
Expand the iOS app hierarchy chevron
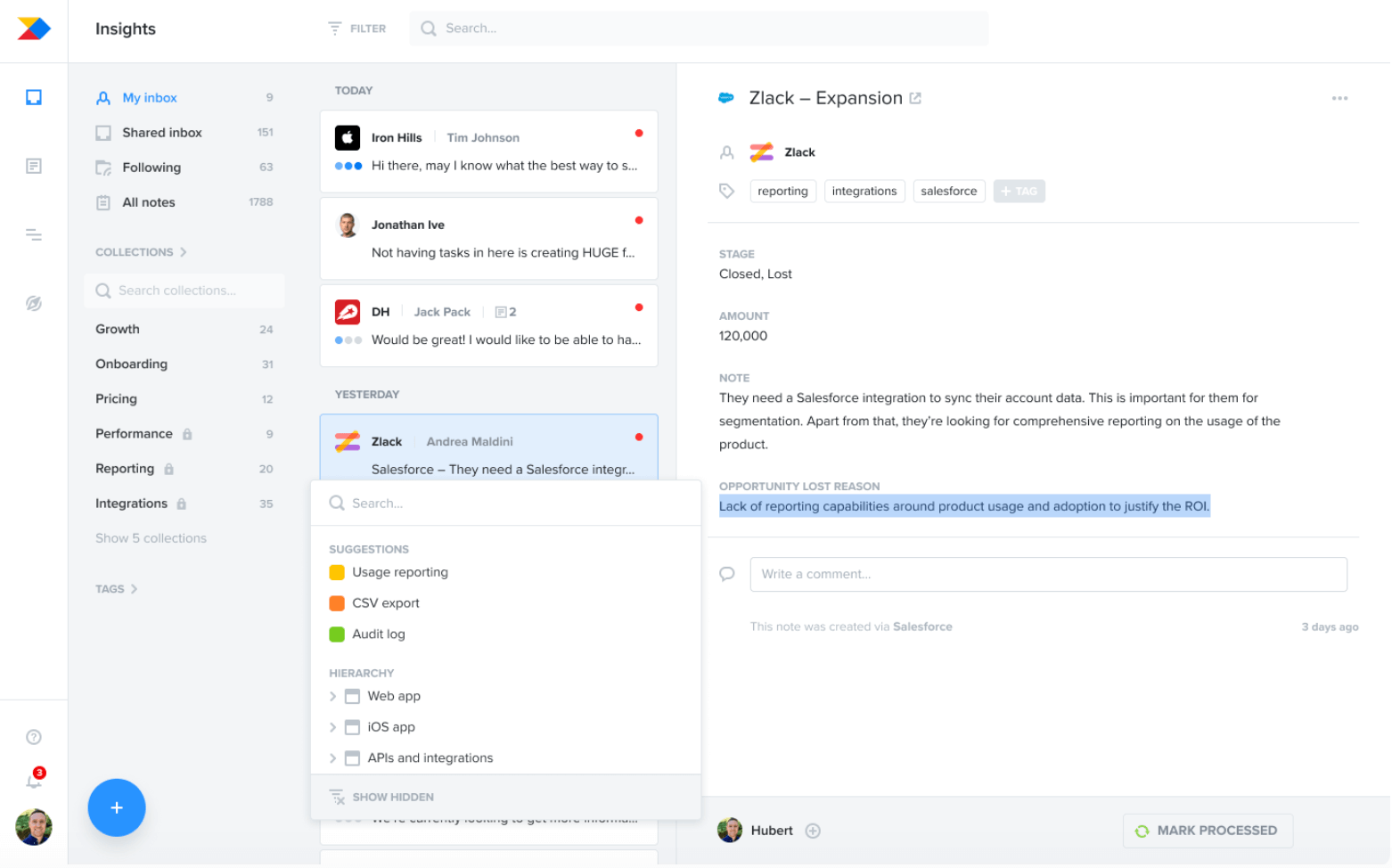[333, 727]
